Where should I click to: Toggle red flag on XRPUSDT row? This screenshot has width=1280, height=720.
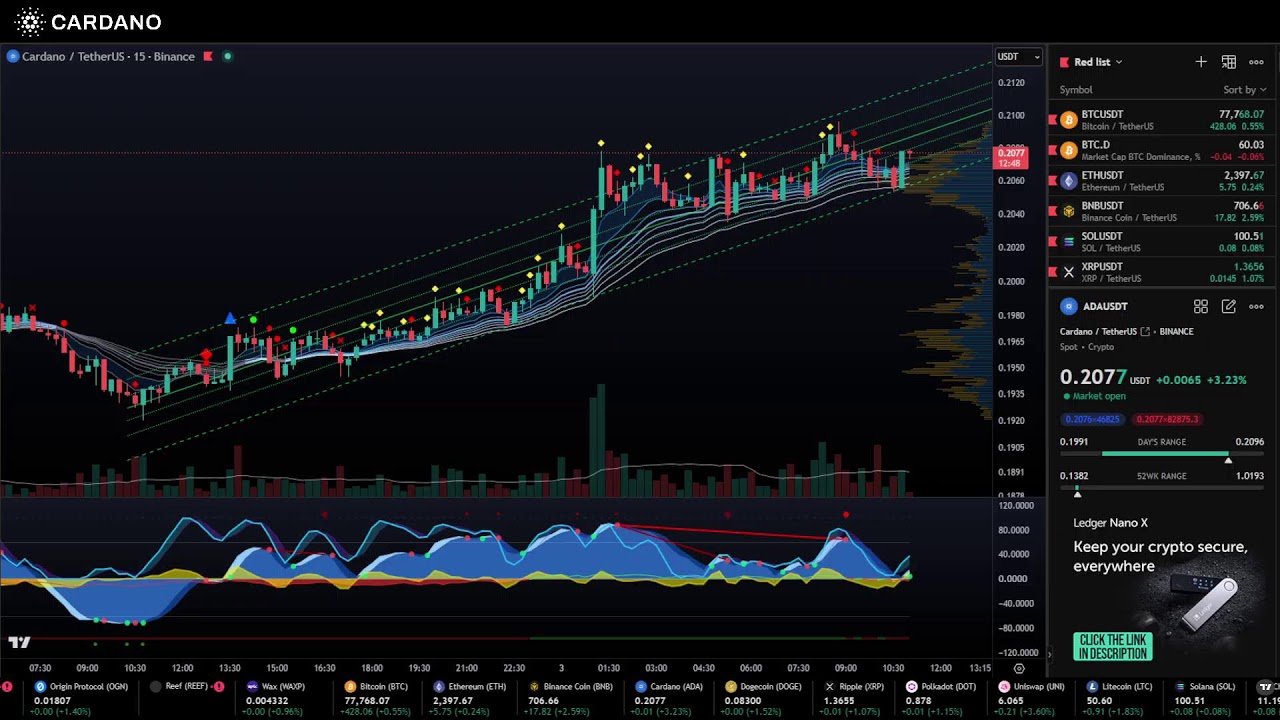coord(1052,272)
